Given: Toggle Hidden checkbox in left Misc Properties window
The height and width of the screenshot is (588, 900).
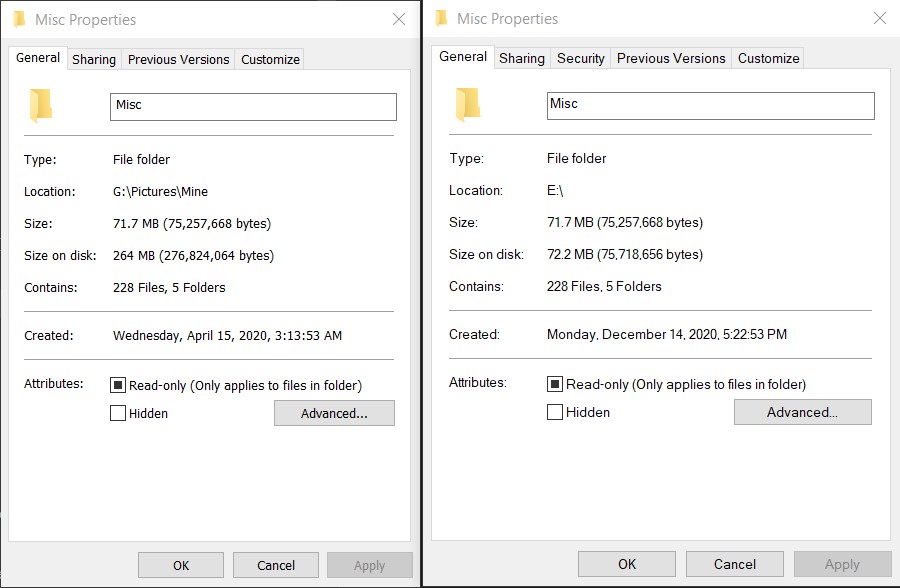Looking at the screenshot, I should click(x=118, y=413).
